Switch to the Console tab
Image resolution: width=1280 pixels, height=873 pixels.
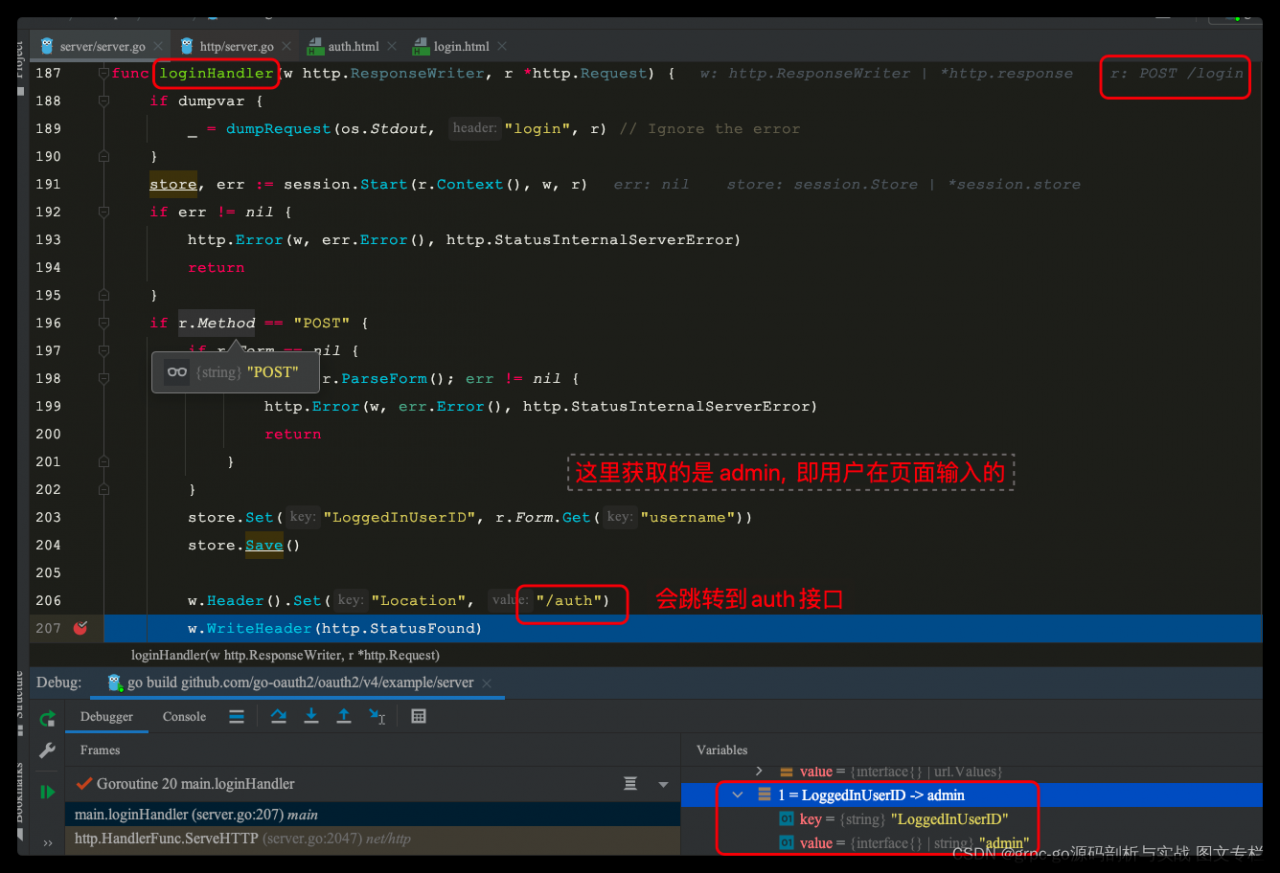[184, 716]
